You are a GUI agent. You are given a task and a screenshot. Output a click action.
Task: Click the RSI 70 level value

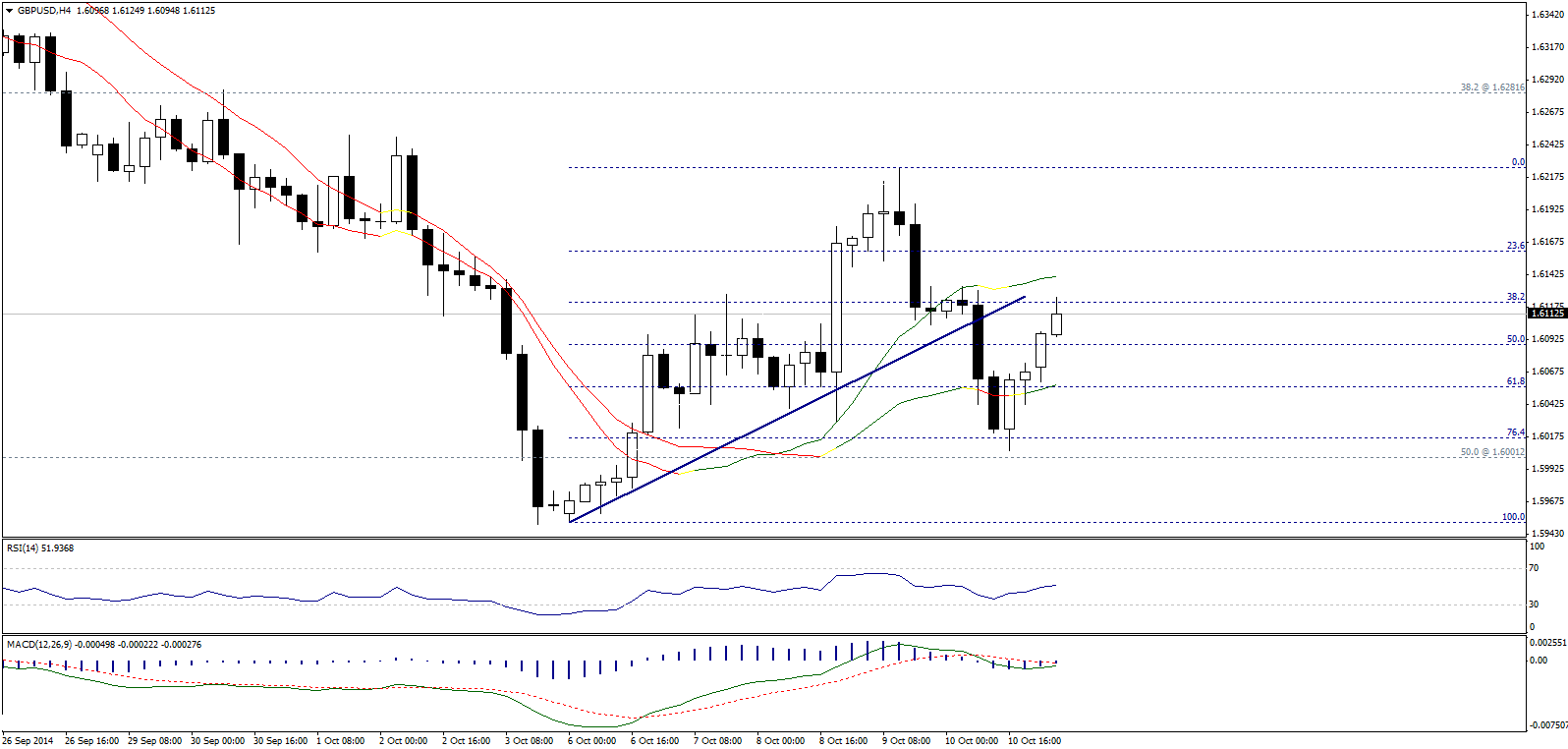coord(1534,568)
